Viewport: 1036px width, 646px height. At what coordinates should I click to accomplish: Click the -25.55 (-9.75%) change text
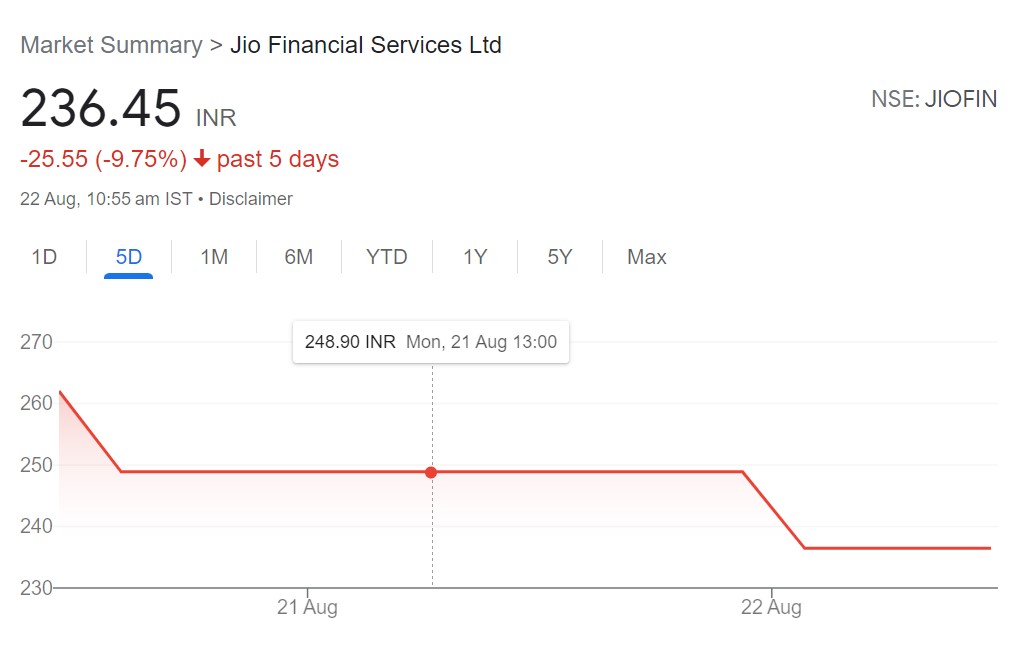click(x=104, y=160)
